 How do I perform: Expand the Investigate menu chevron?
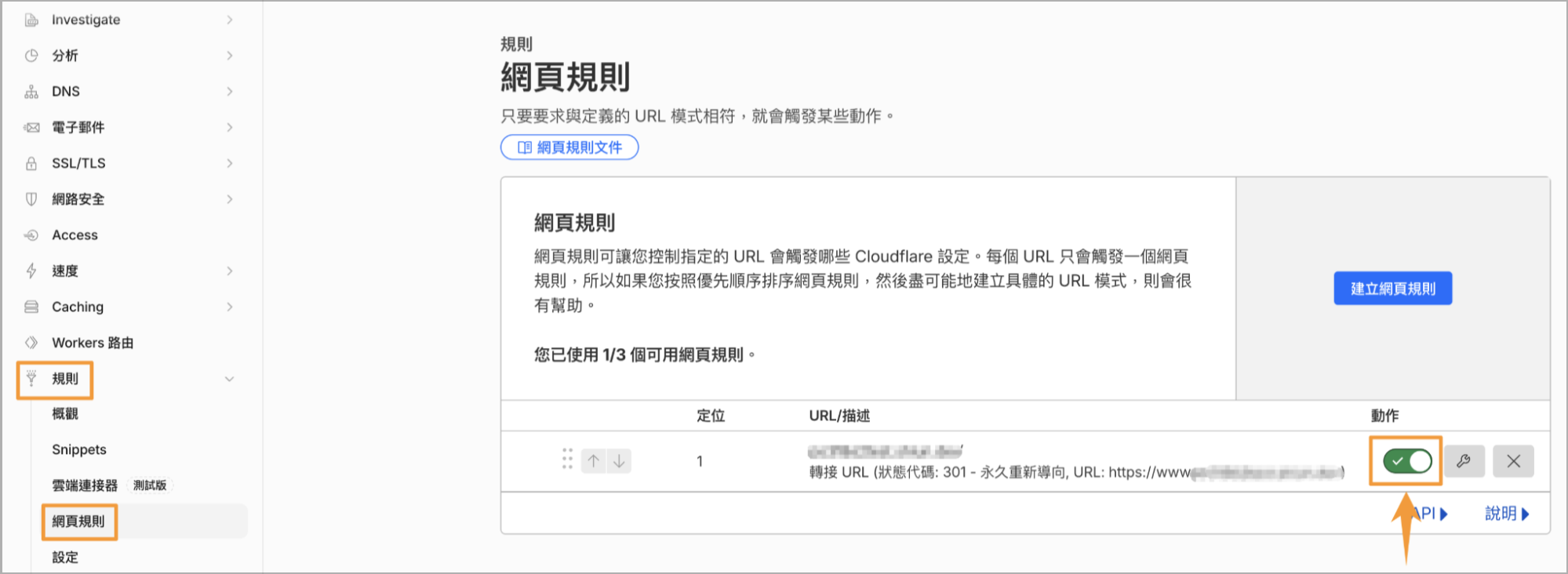tap(230, 20)
